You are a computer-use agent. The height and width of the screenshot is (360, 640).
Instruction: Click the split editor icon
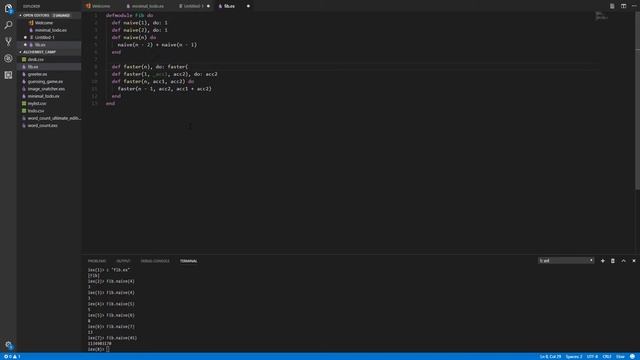click(x=623, y=6)
